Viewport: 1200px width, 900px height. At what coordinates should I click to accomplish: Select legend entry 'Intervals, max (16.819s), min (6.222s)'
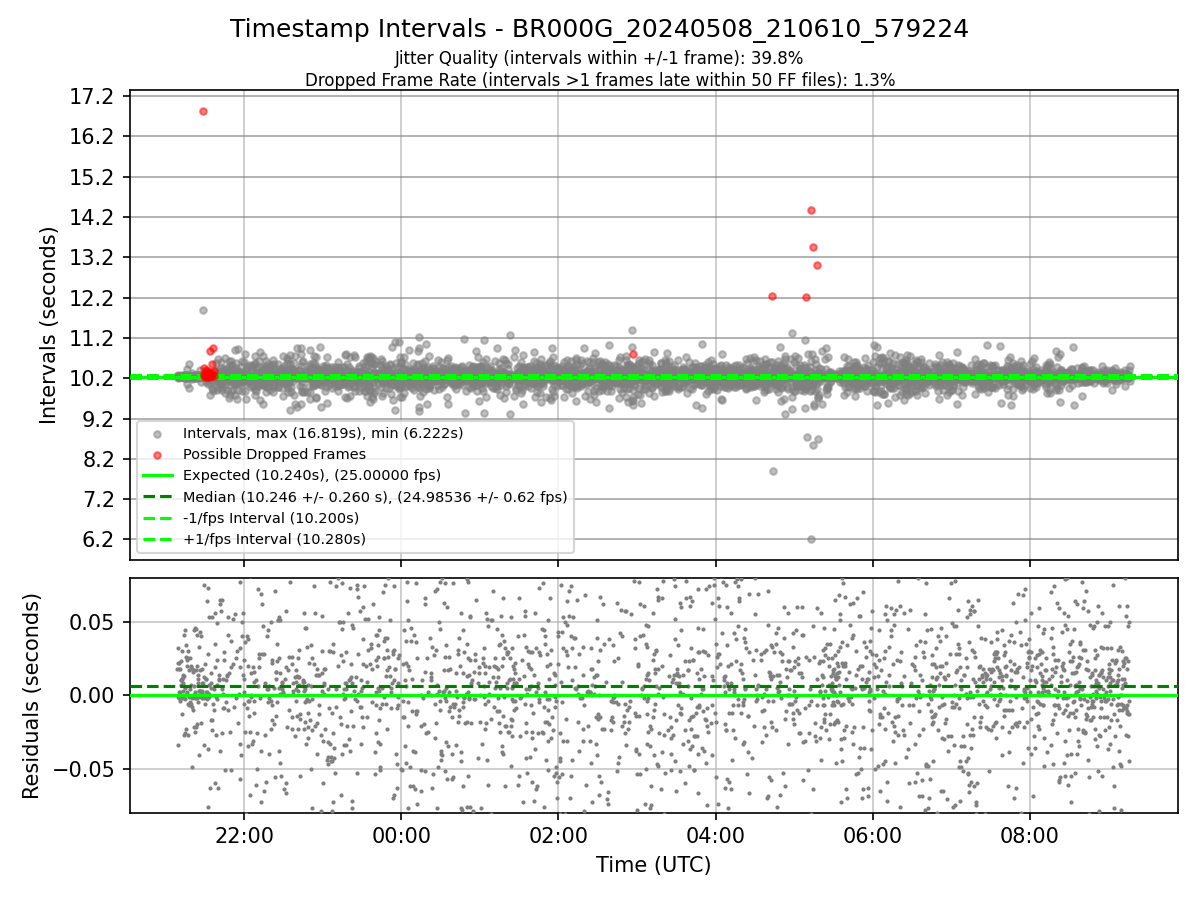[x=323, y=433]
